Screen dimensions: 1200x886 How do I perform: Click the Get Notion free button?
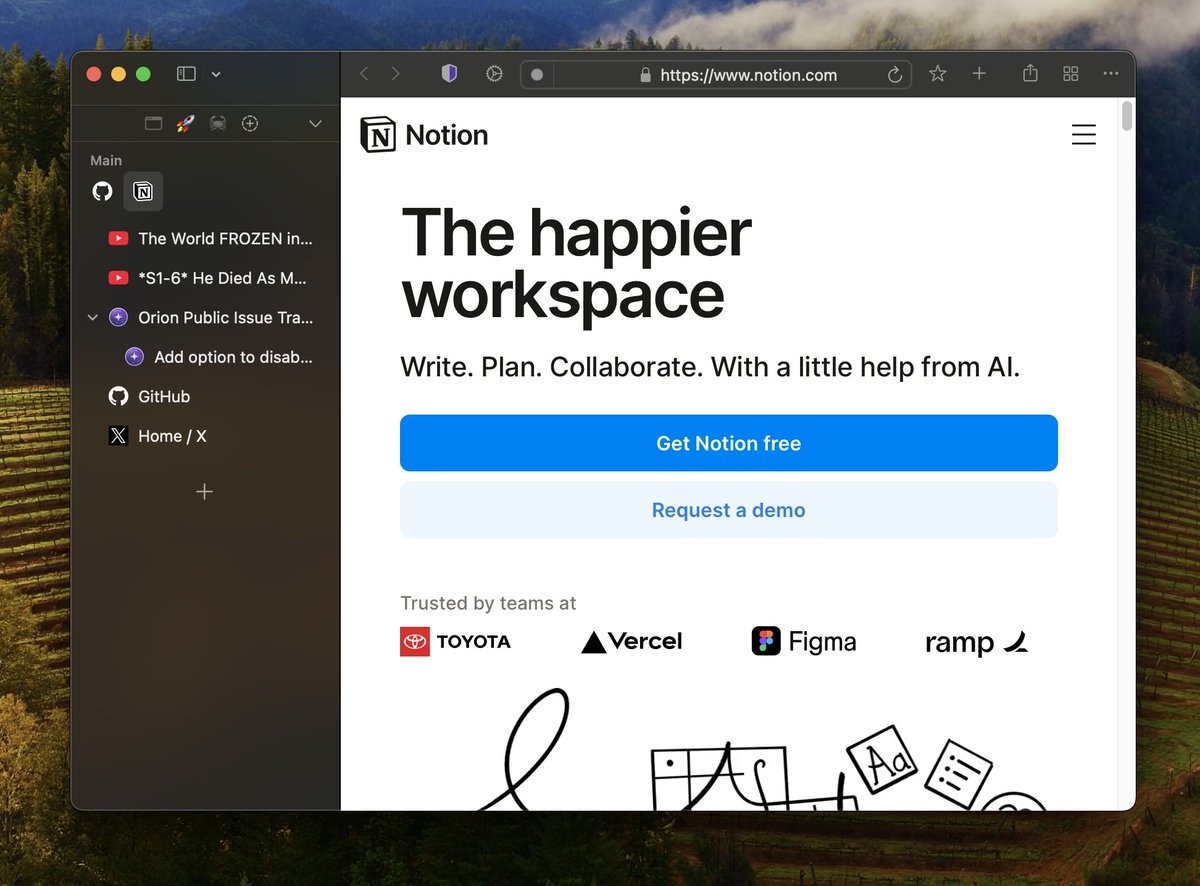(x=729, y=443)
